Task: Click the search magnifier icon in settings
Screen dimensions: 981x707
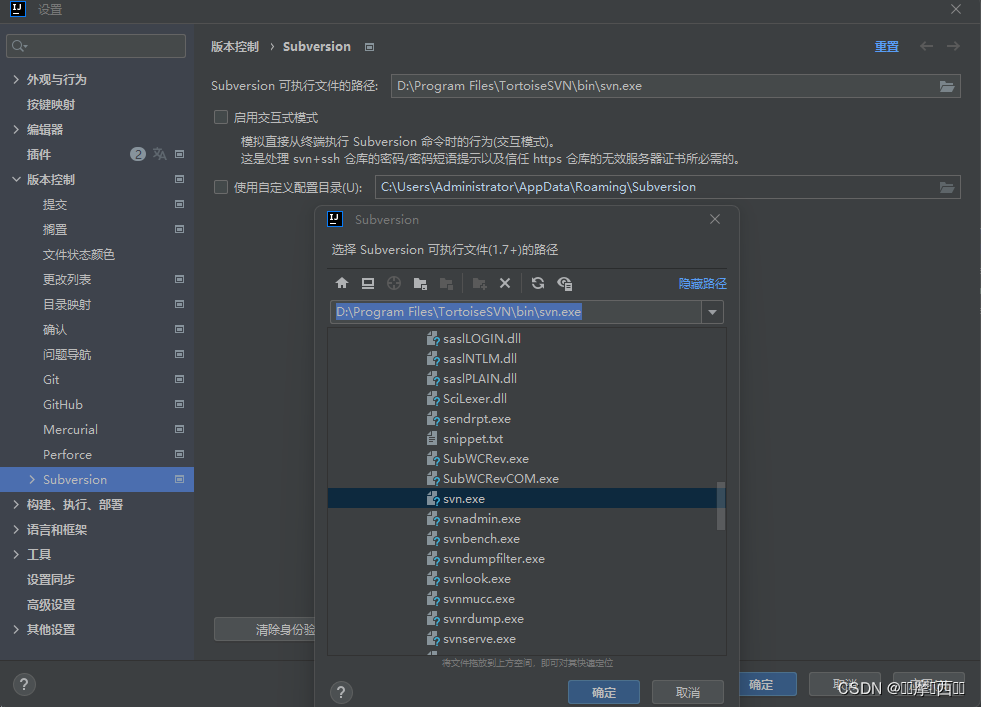Action: pyautogui.click(x=18, y=46)
